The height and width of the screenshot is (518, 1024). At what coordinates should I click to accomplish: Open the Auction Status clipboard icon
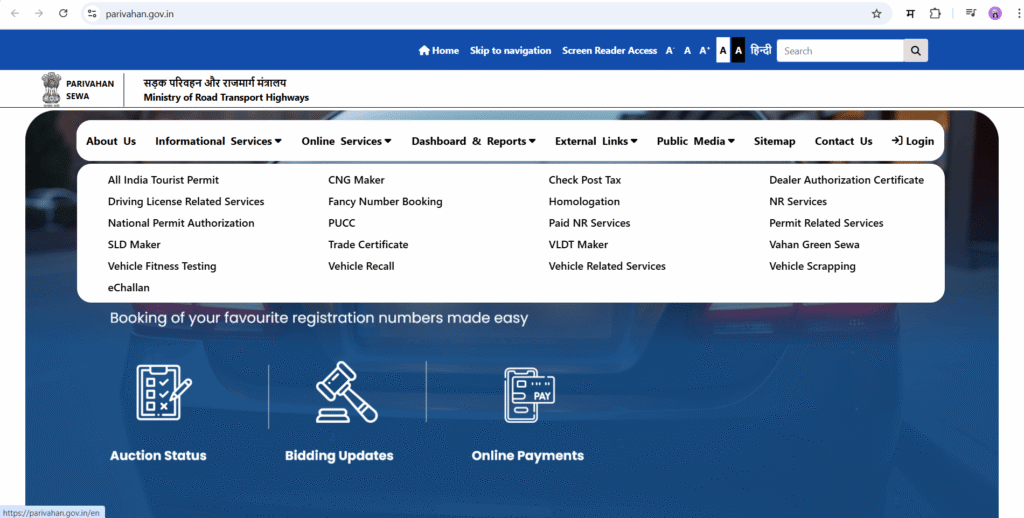tap(164, 393)
